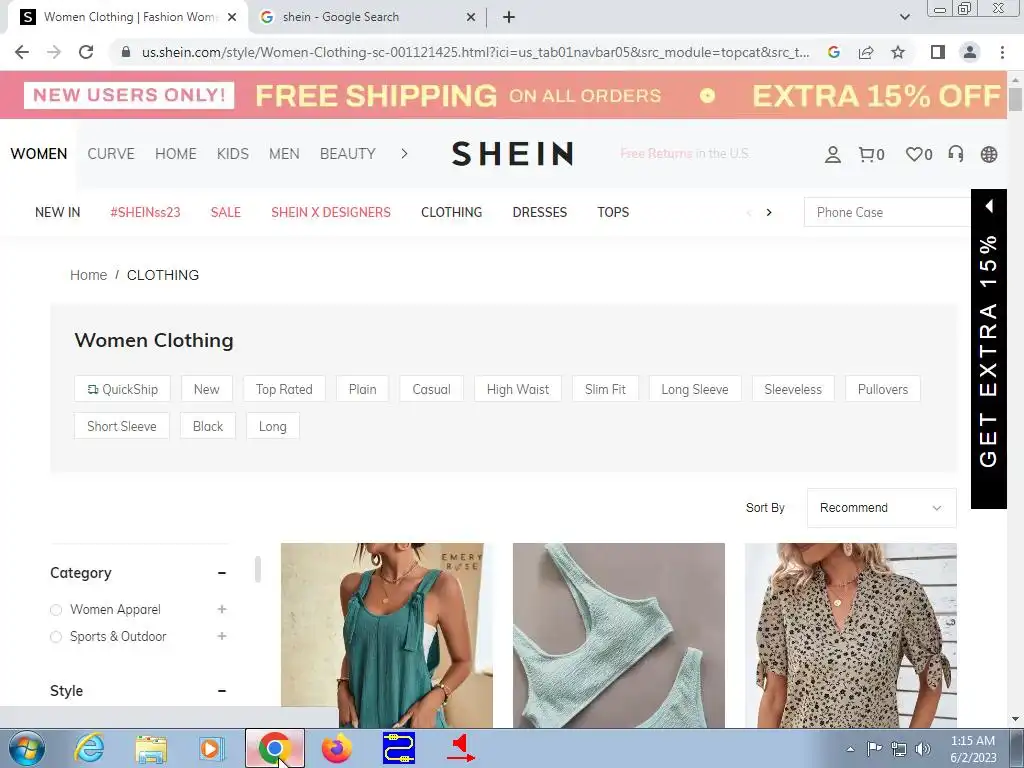This screenshot has height=768, width=1024.
Task: Select the Sports & Outdoor category radio
Action: tap(56, 637)
